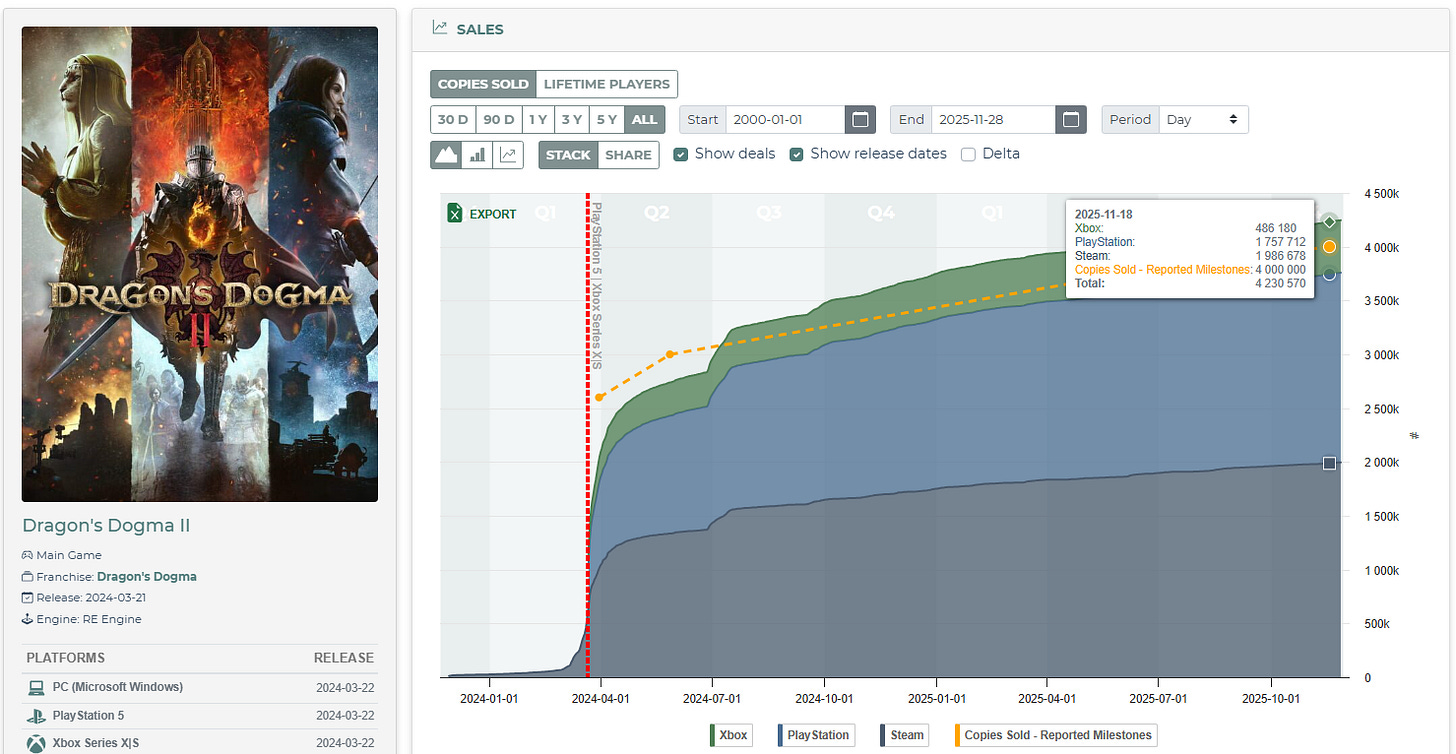The image size is (1456, 754).
Task: Open the Period Day dropdown
Action: point(1203,119)
